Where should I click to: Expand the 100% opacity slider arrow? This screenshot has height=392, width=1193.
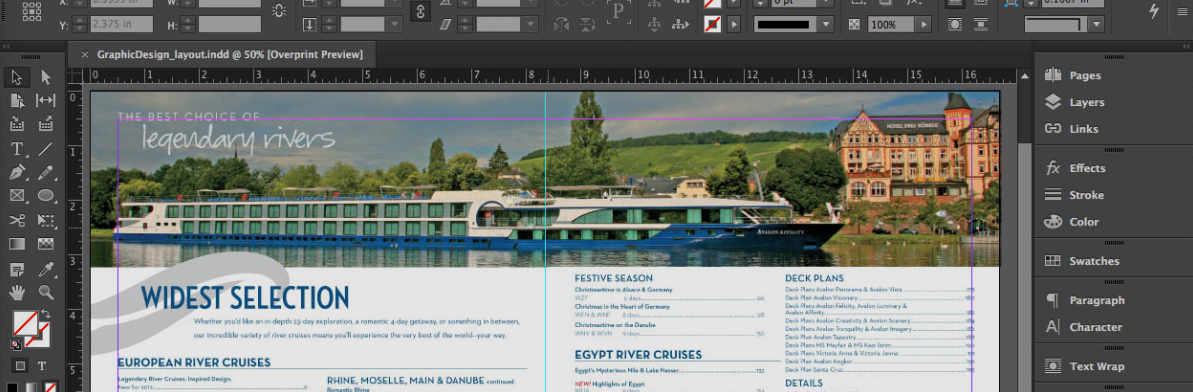click(x=924, y=24)
